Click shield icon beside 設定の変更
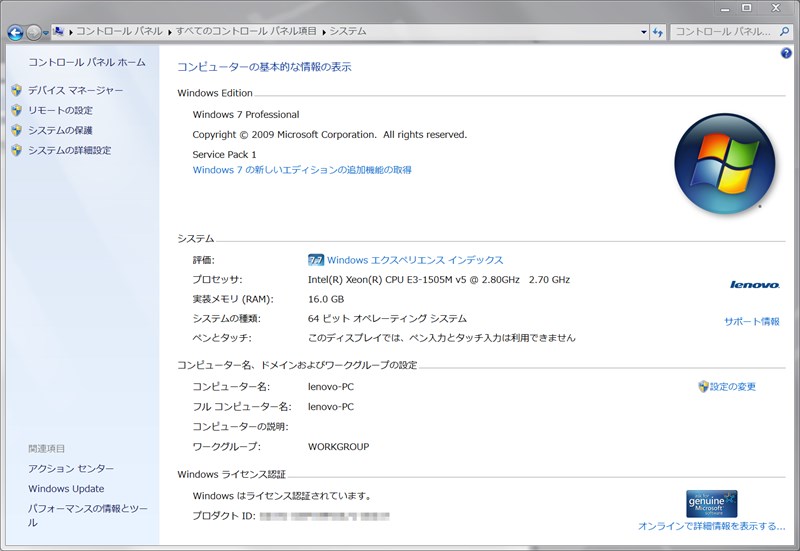This screenshot has height=551, width=800. (704, 386)
